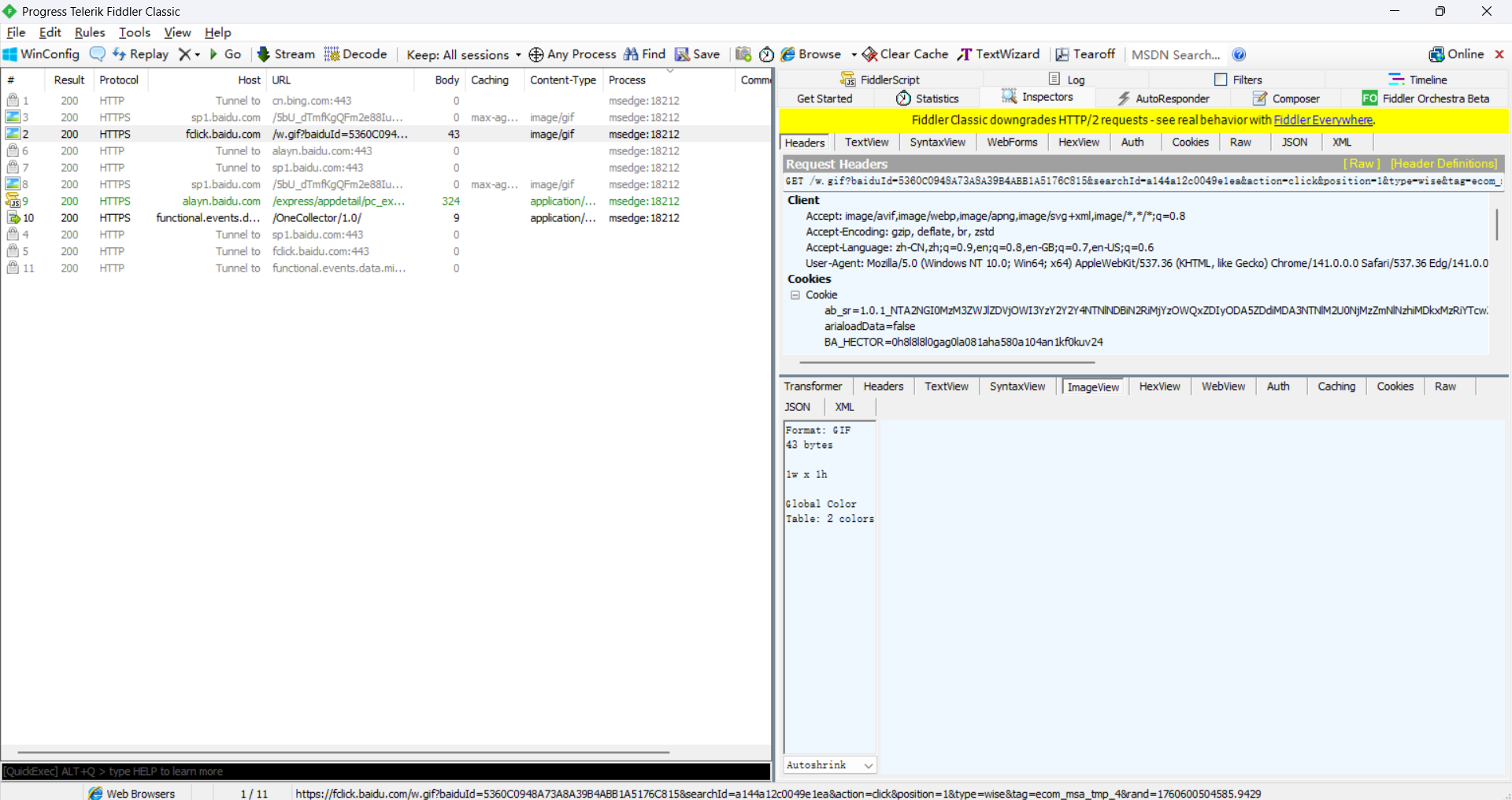Click the Browse toolbar button
The image size is (1512, 800).
pyautogui.click(x=811, y=54)
